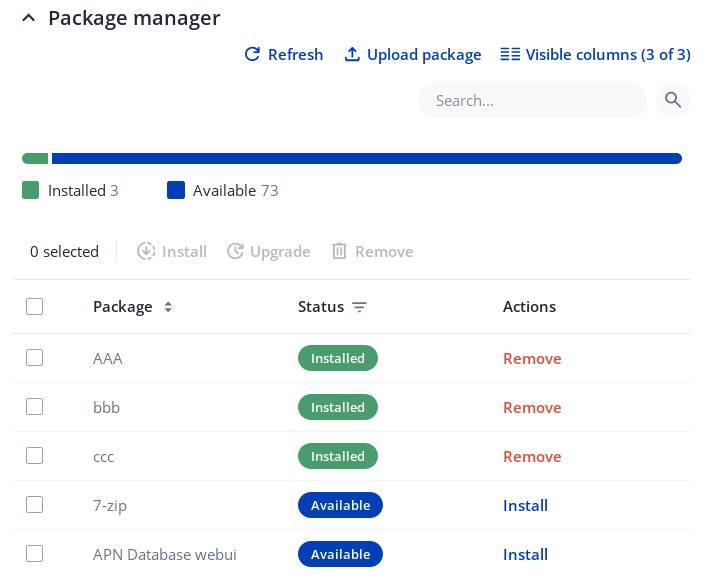Install APN Database webui package
Screen dimensions: 703x578
tap(525, 554)
